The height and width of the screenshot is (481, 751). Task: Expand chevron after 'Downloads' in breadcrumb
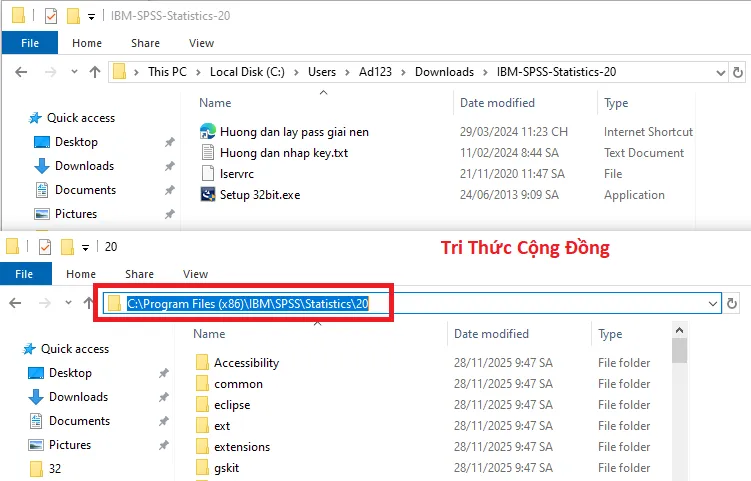click(x=486, y=72)
